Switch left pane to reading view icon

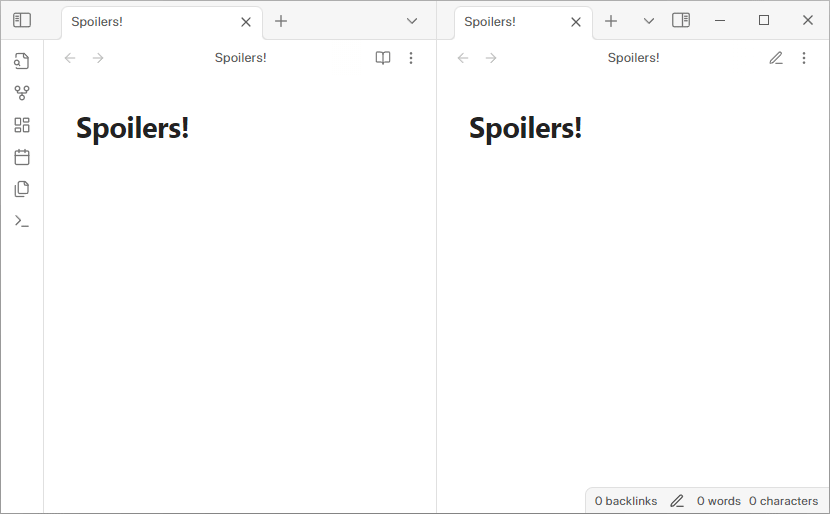383,58
